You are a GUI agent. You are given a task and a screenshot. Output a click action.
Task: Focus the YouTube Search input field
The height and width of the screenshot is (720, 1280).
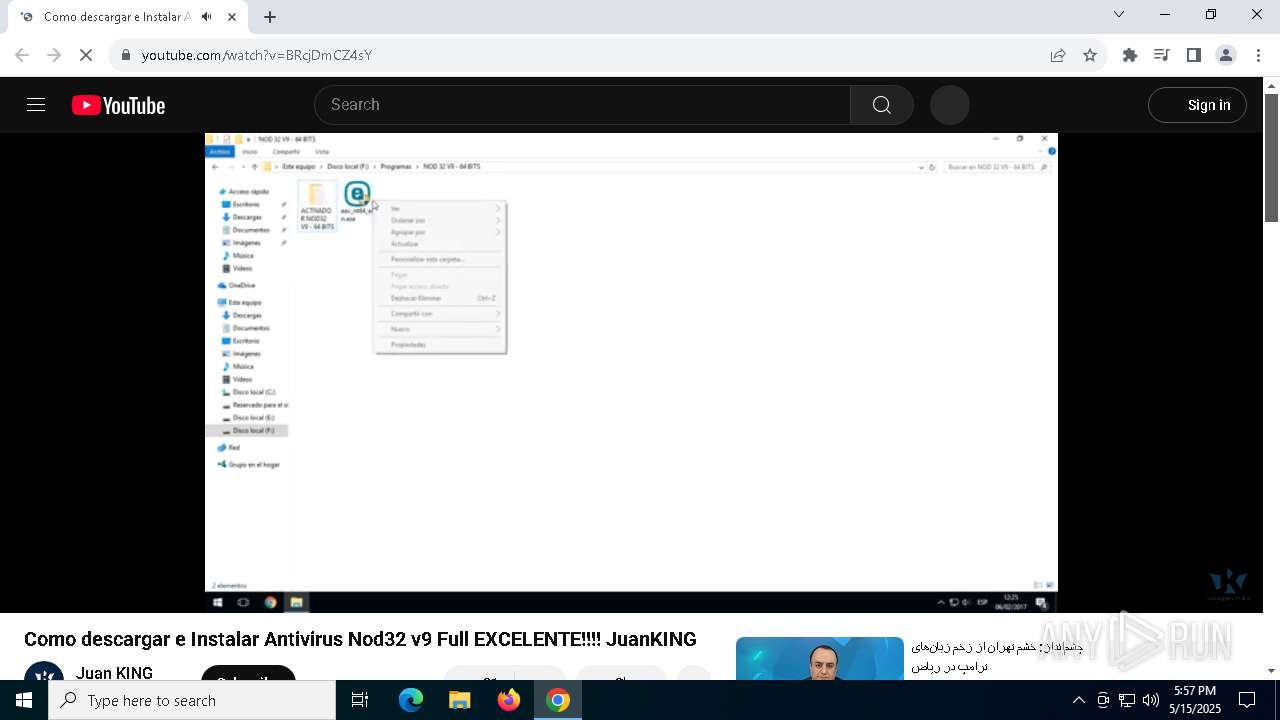point(583,105)
